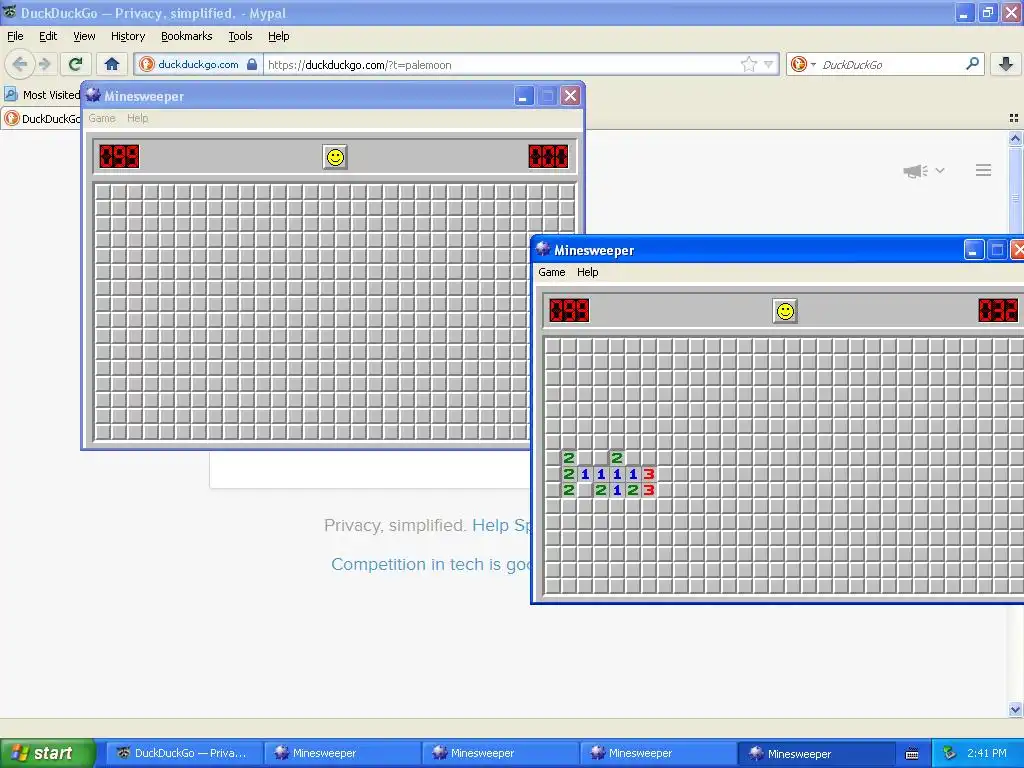Viewport: 1024px width, 768px height.
Task: Click the DuckDuckGo search input field
Action: 891,64
